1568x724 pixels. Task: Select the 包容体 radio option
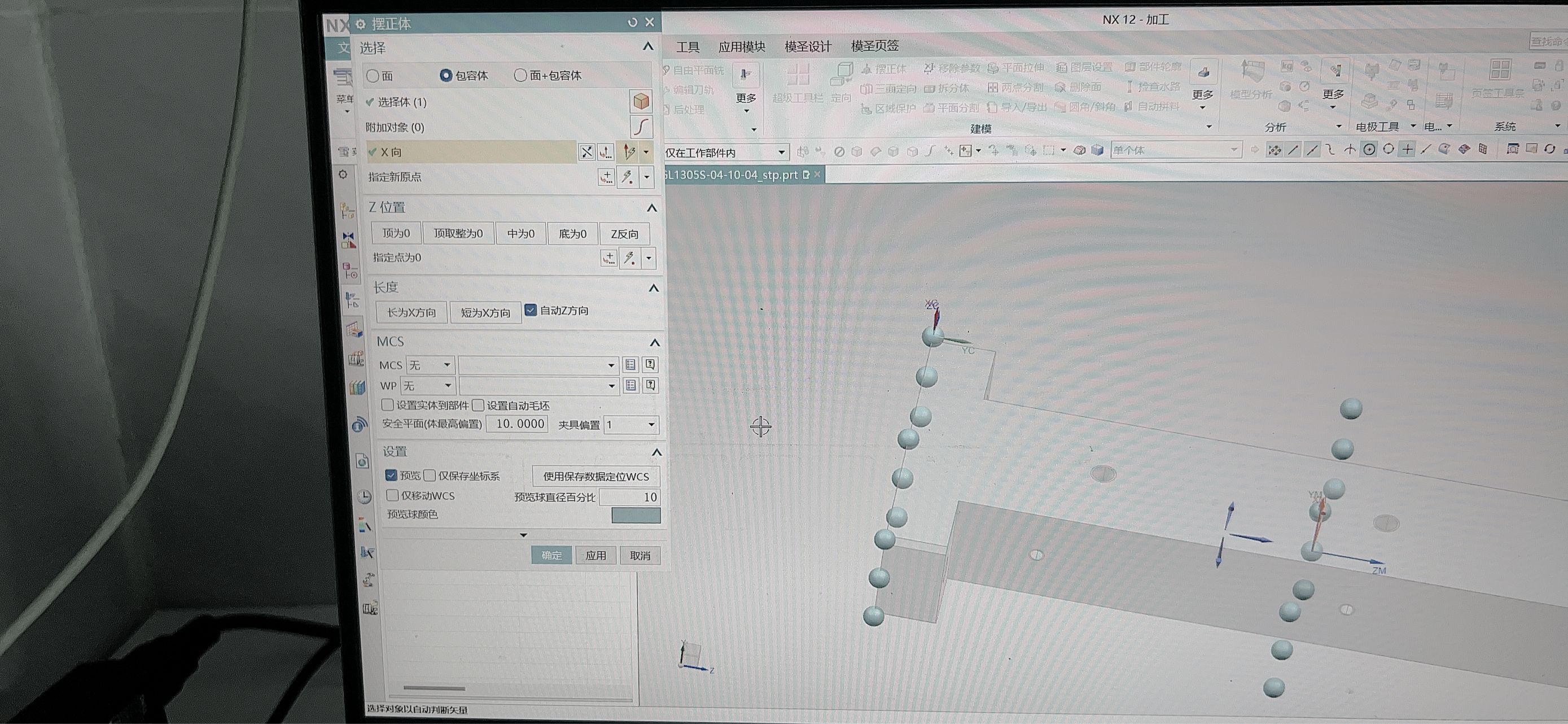[464, 76]
